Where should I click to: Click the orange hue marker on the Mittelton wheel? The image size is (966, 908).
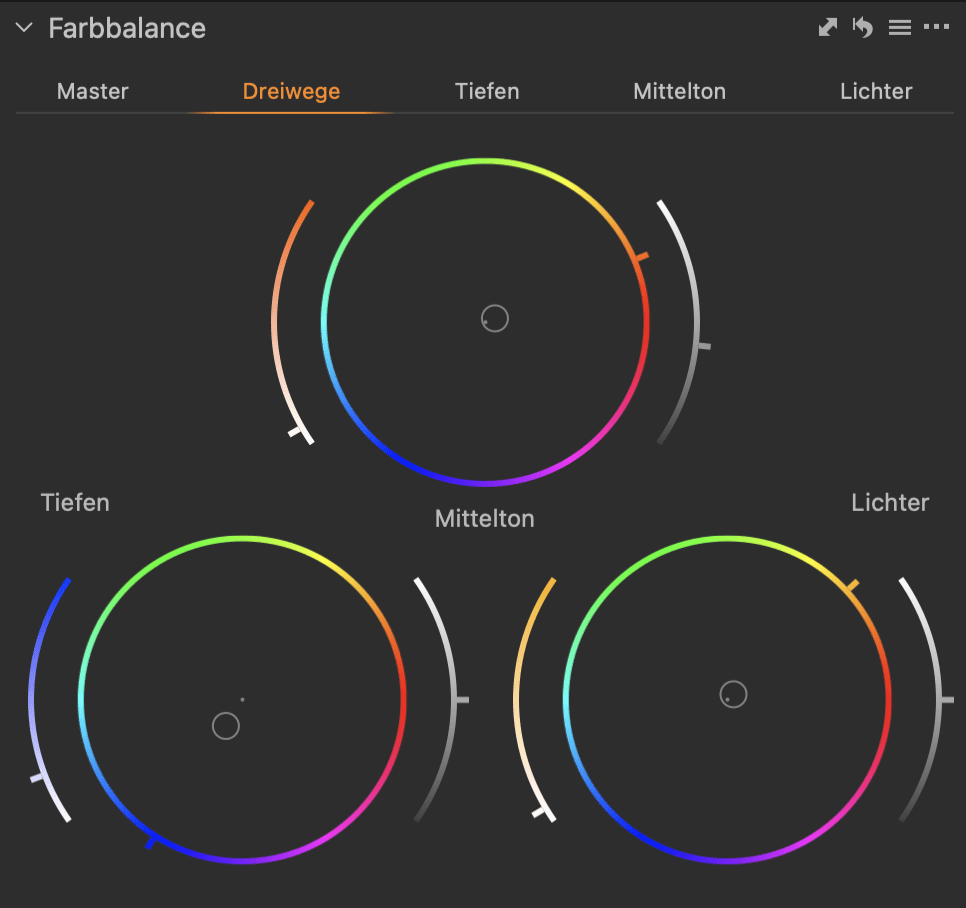click(x=640, y=258)
